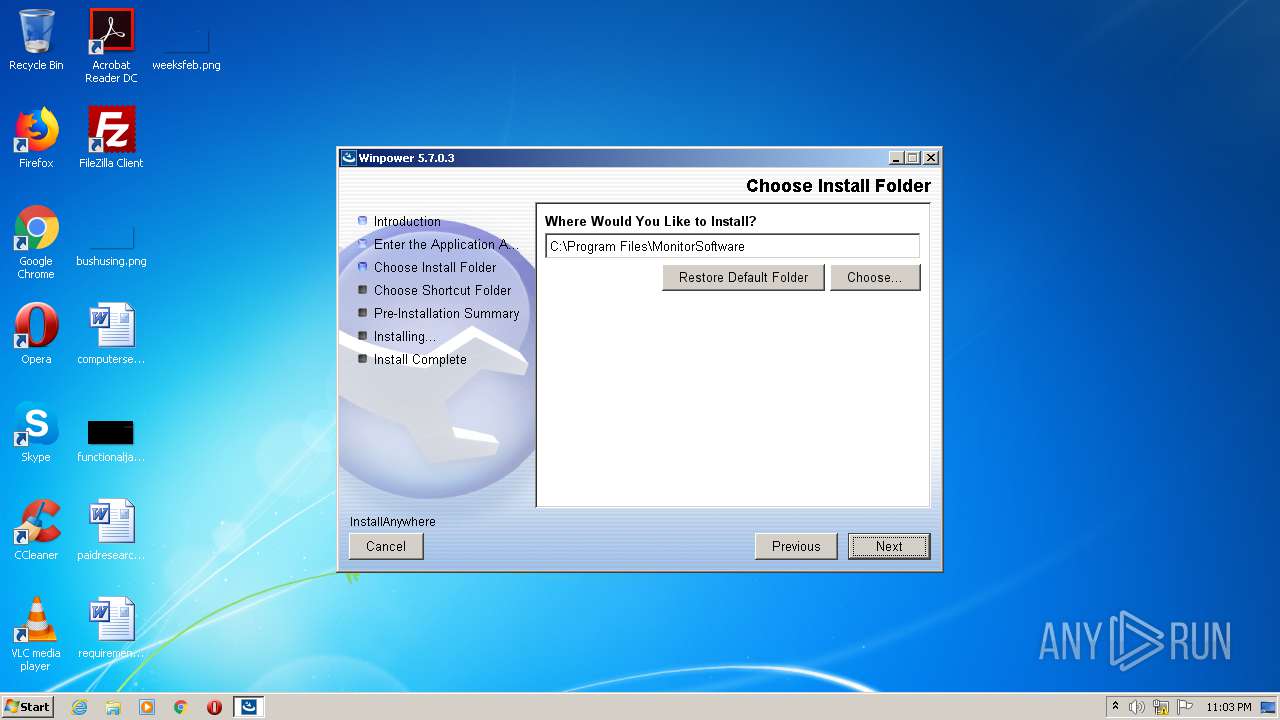
Task: Show hidden system tray icons
Action: pyautogui.click(x=1116, y=707)
